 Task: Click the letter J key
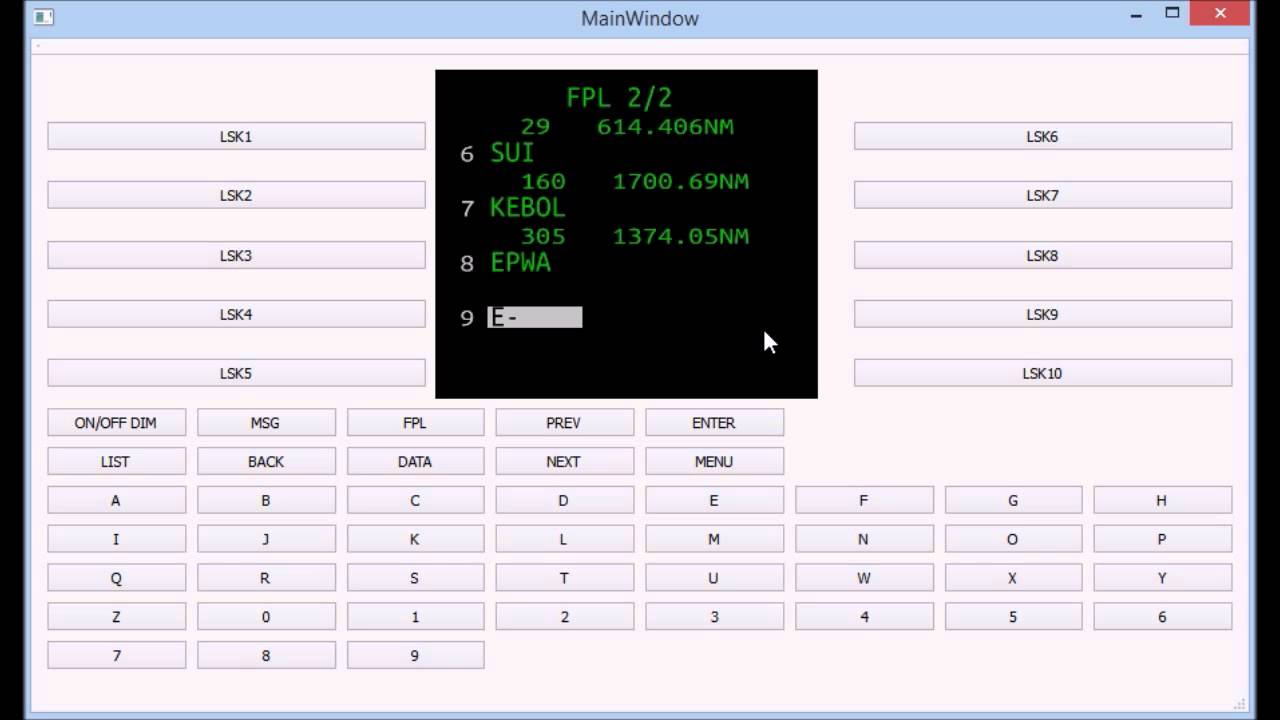click(x=266, y=539)
